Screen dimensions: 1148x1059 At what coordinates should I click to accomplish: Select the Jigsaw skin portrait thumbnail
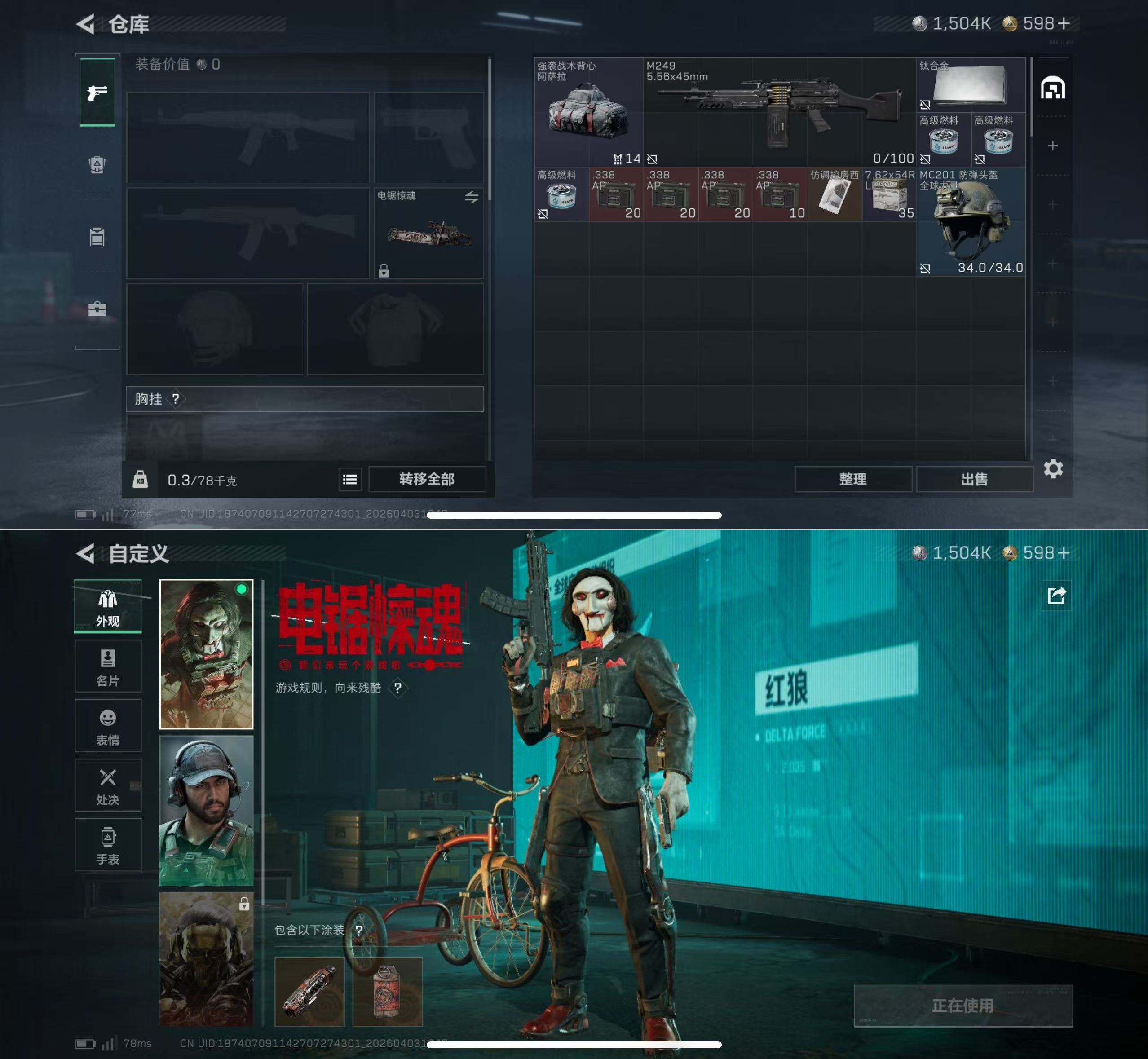coord(206,654)
